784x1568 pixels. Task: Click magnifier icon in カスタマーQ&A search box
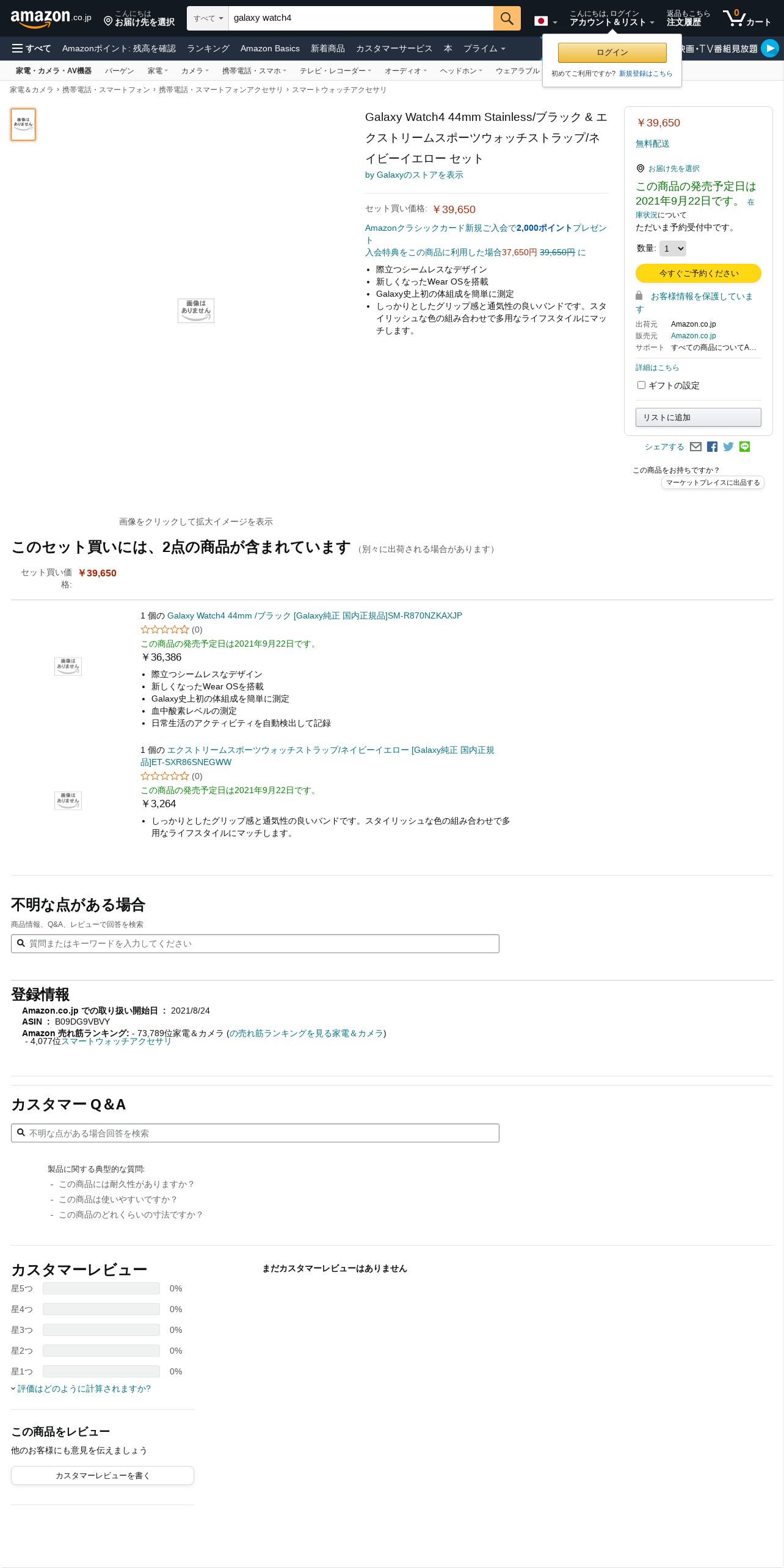coord(21,1133)
